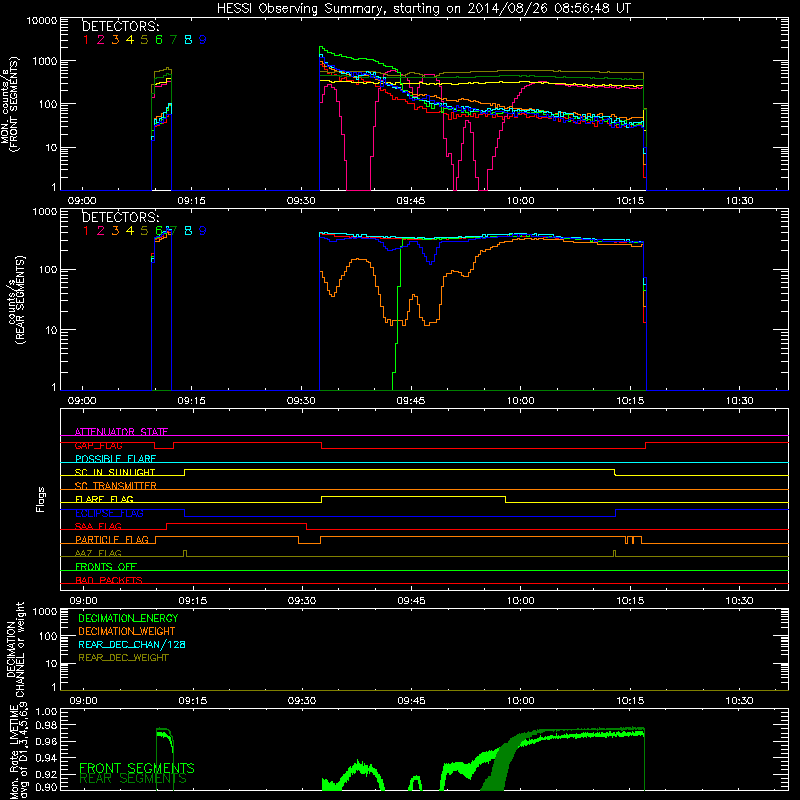Click 10000 y-axis value on front segments plot
800x800 pixels.
pyautogui.click(x=42, y=21)
